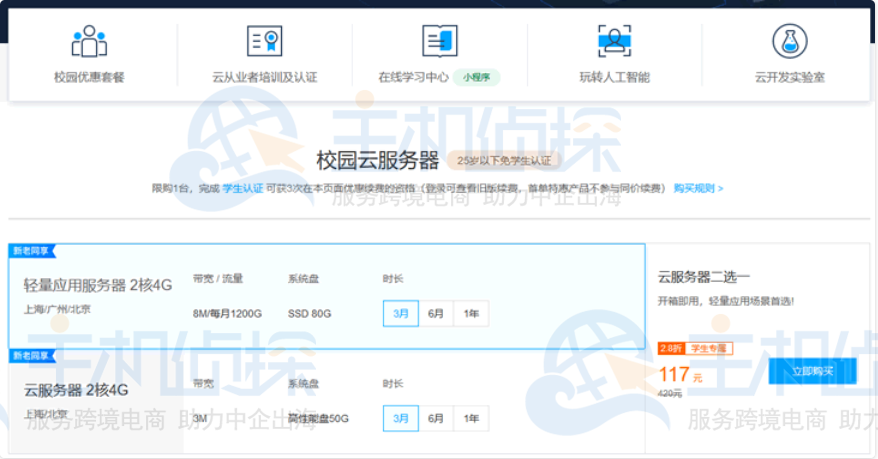
Task: Expand 购买规则 with arrow
Action: point(697,188)
